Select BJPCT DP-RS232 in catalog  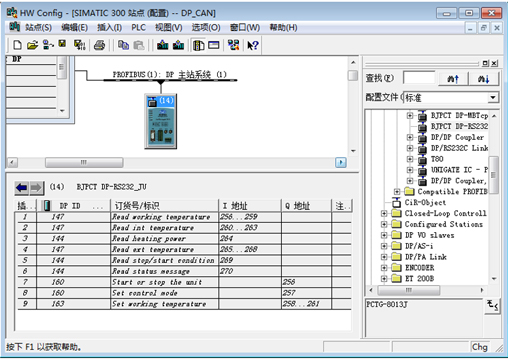point(459,126)
